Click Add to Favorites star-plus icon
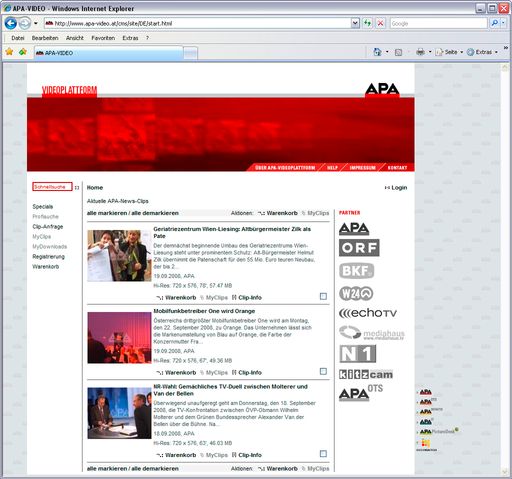 (23, 52)
